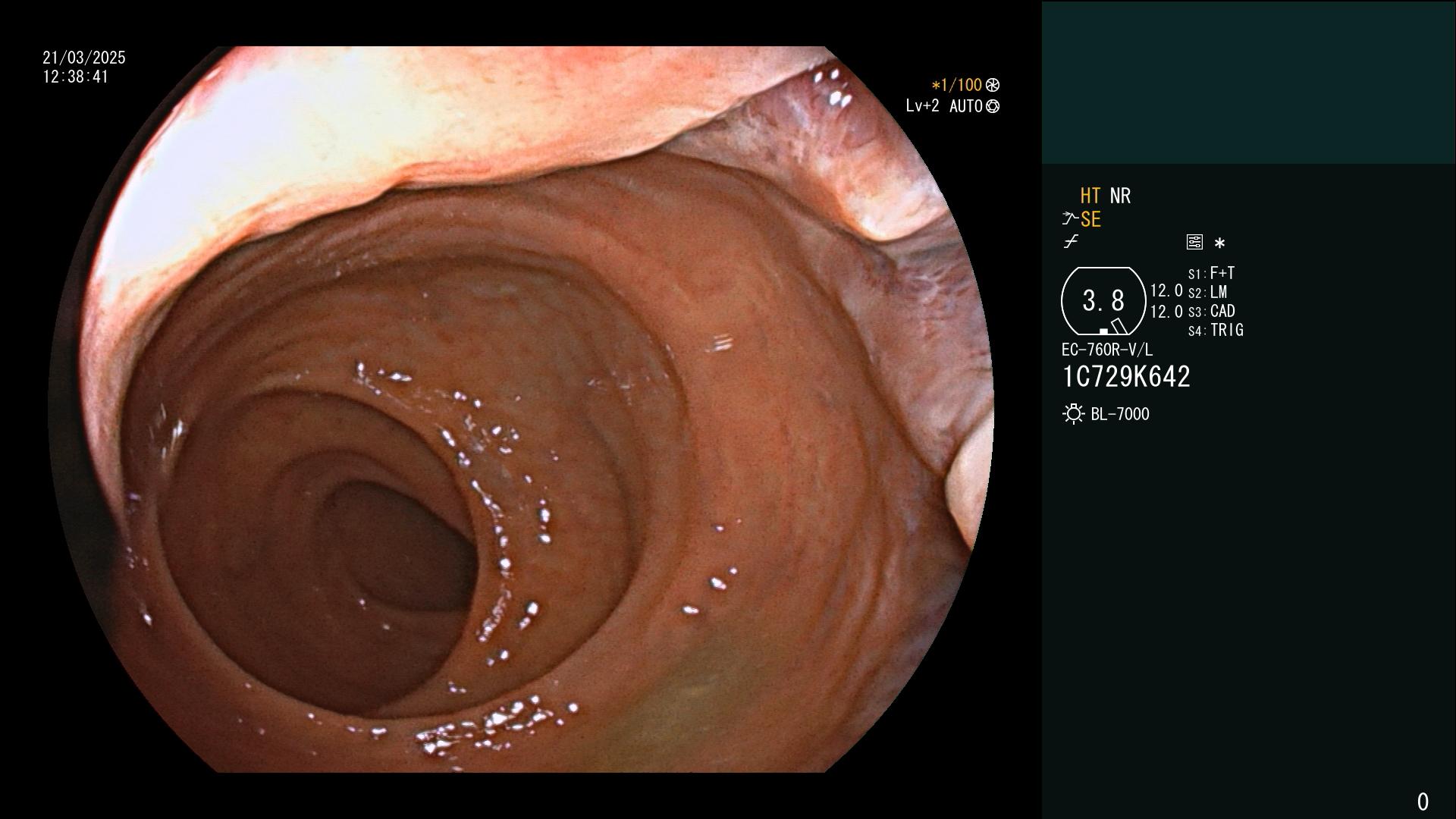Click the endoscopic live image view

click(521, 409)
